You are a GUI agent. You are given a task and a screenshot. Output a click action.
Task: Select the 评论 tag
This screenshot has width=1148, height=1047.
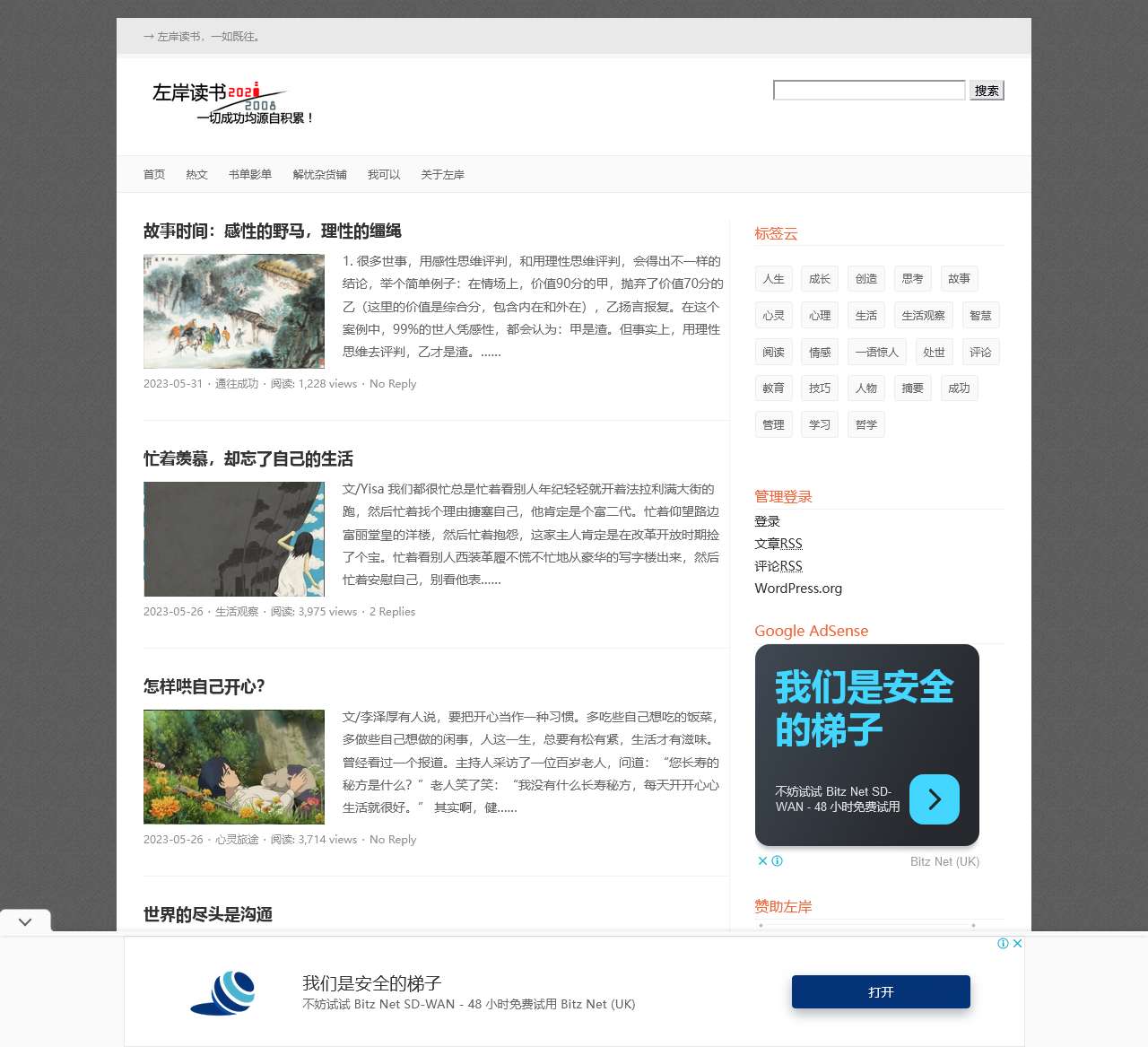point(981,352)
